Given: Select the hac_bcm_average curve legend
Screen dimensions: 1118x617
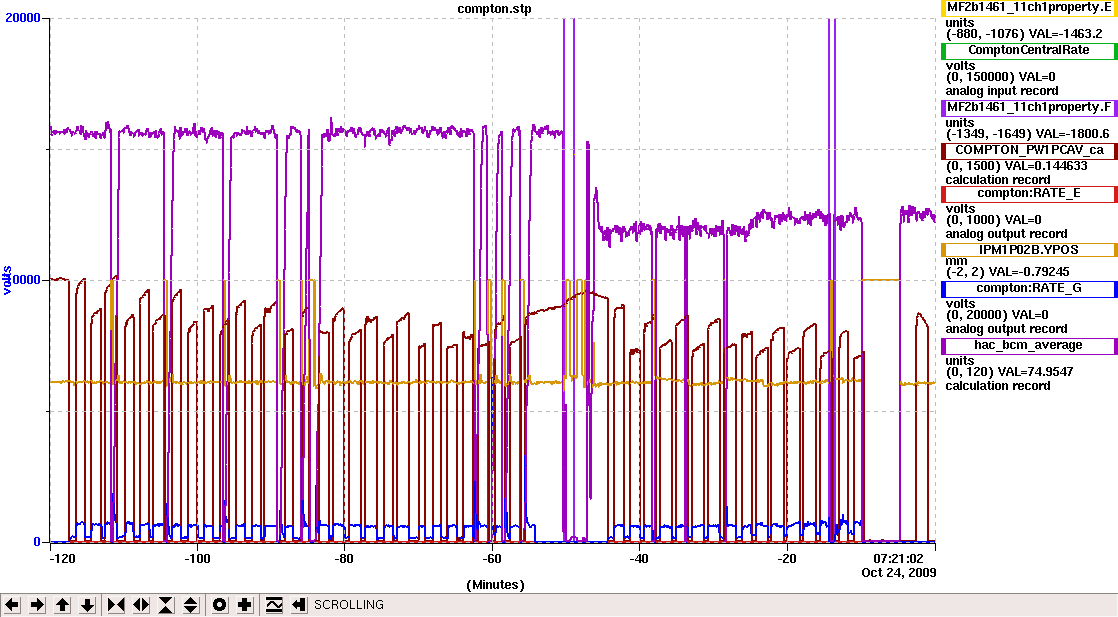Looking at the screenshot, I should point(1029,346).
